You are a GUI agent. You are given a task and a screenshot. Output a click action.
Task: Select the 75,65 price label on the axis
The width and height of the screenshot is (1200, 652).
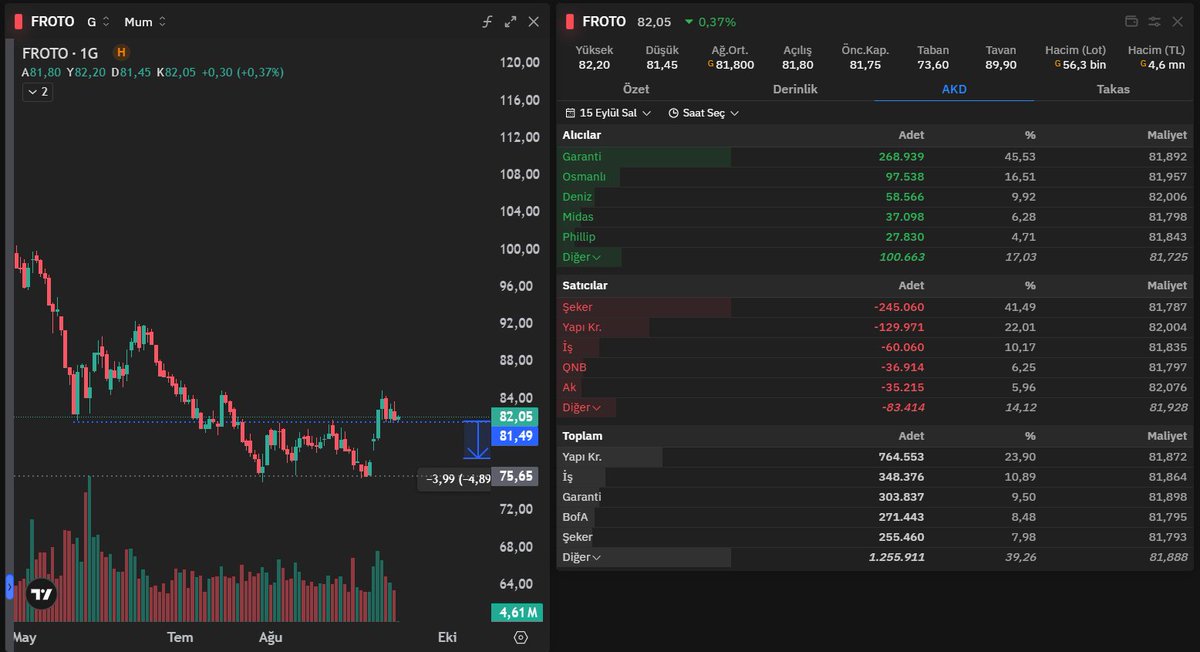coord(515,477)
